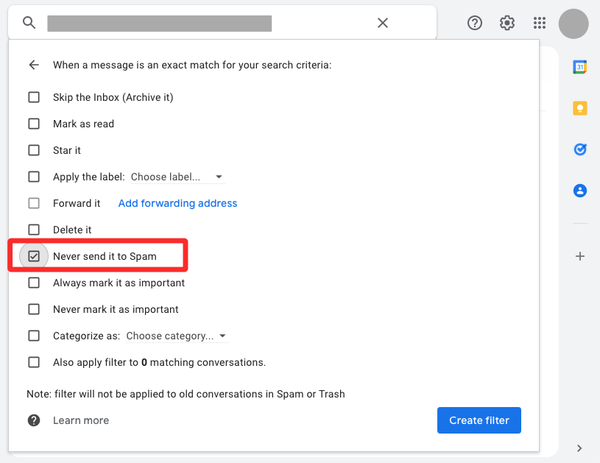600x463 pixels.
Task: Open Settings gear icon
Action: [x=507, y=23]
